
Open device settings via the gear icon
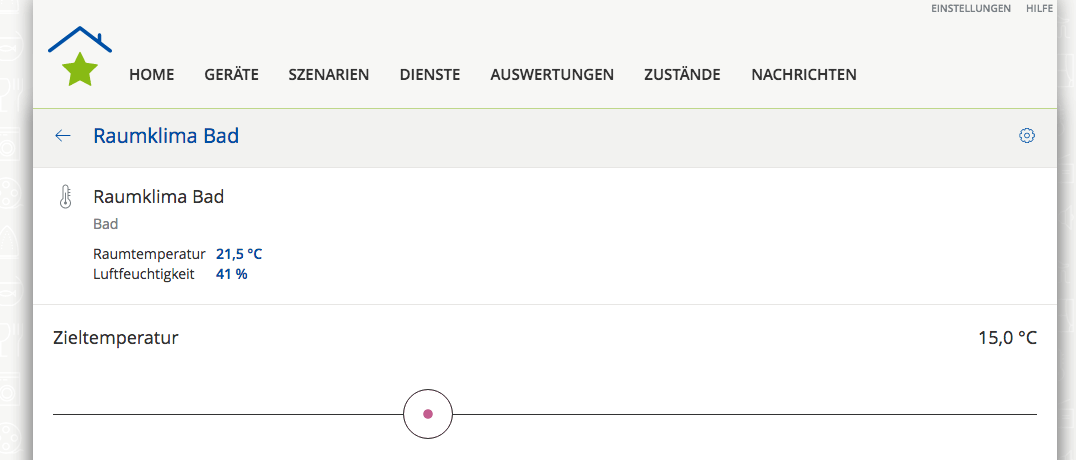tap(1027, 136)
